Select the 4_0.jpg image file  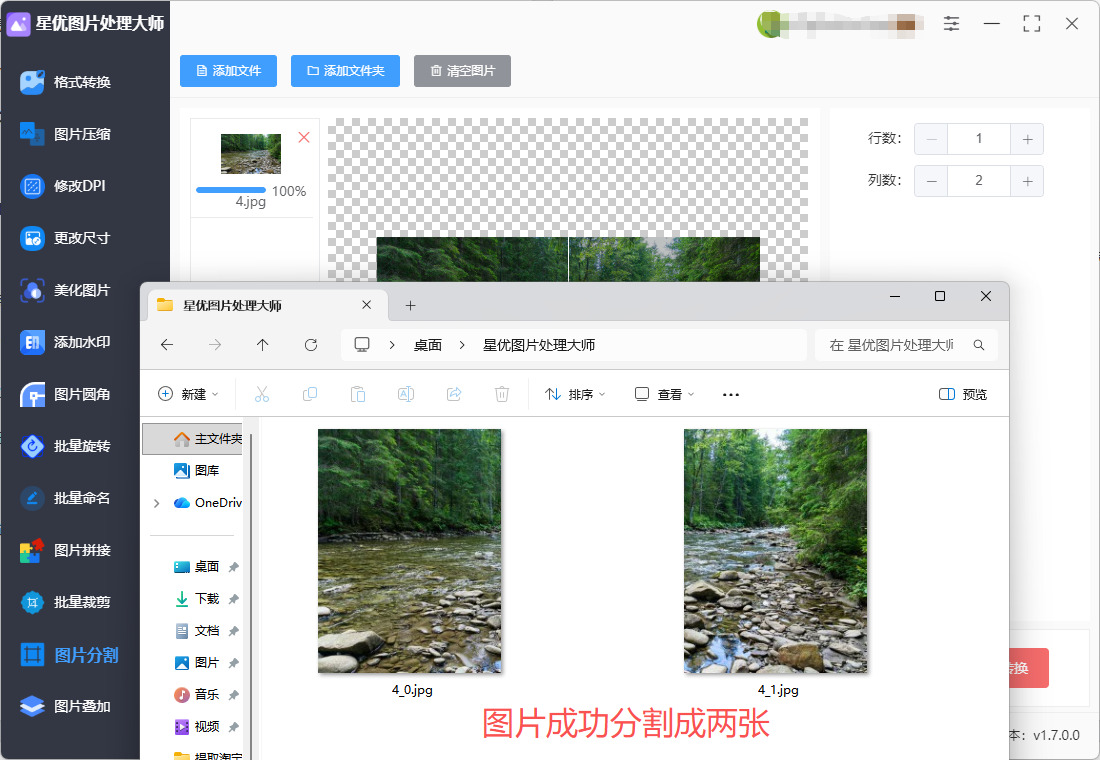411,563
